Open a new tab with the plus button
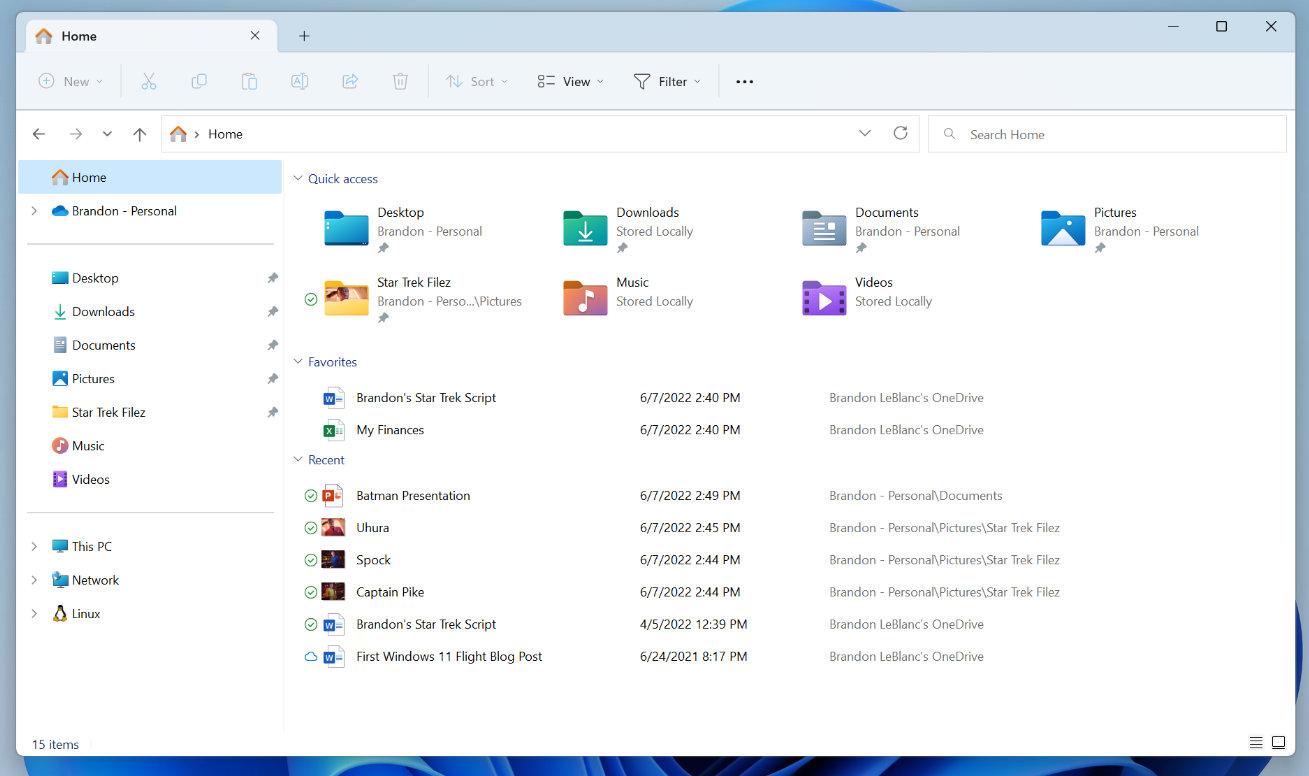This screenshot has height=776, width=1309. tap(304, 35)
